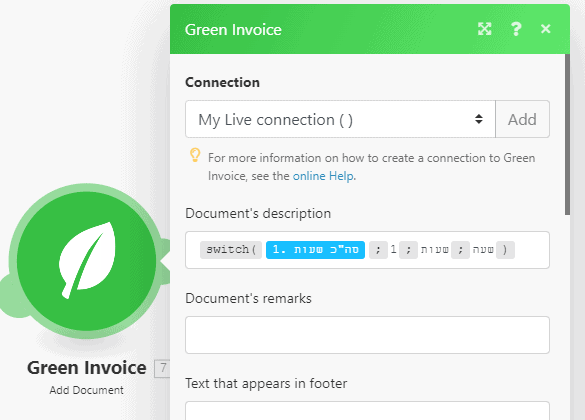Click the switch( function token
585x420 pixels.
[231, 250]
